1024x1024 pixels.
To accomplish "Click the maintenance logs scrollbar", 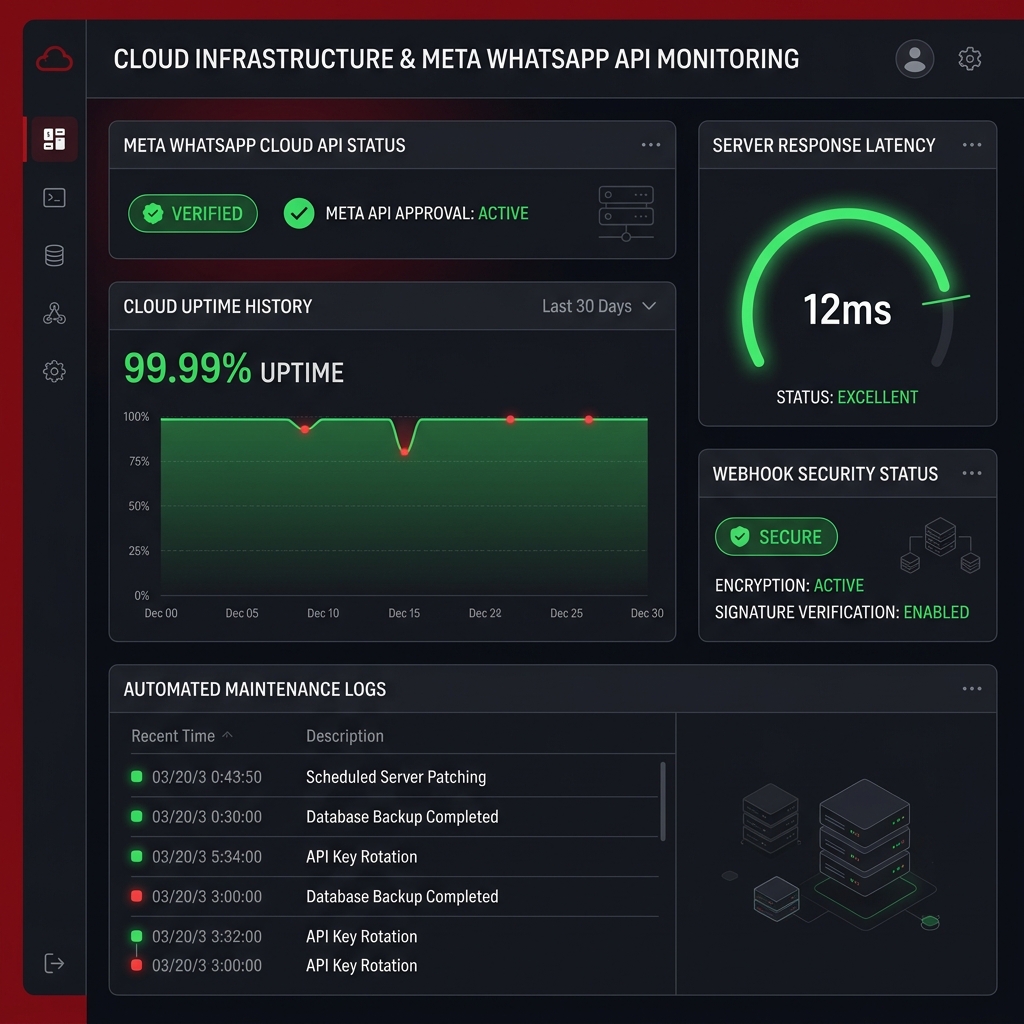I will pos(663,801).
